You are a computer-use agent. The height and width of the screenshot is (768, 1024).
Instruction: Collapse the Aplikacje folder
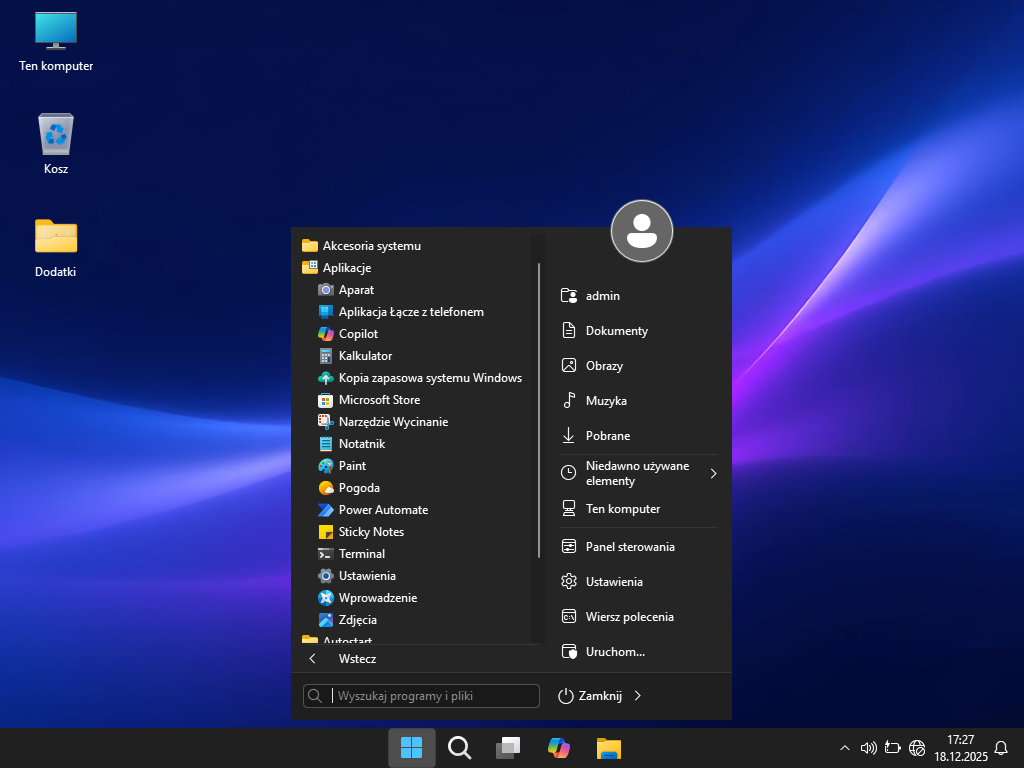tap(346, 268)
